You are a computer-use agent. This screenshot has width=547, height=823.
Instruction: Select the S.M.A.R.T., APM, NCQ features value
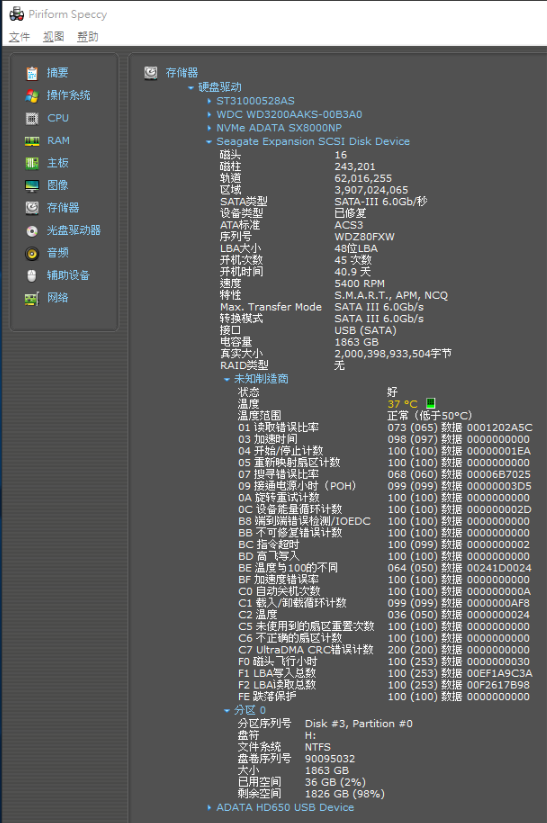coord(391,296)
